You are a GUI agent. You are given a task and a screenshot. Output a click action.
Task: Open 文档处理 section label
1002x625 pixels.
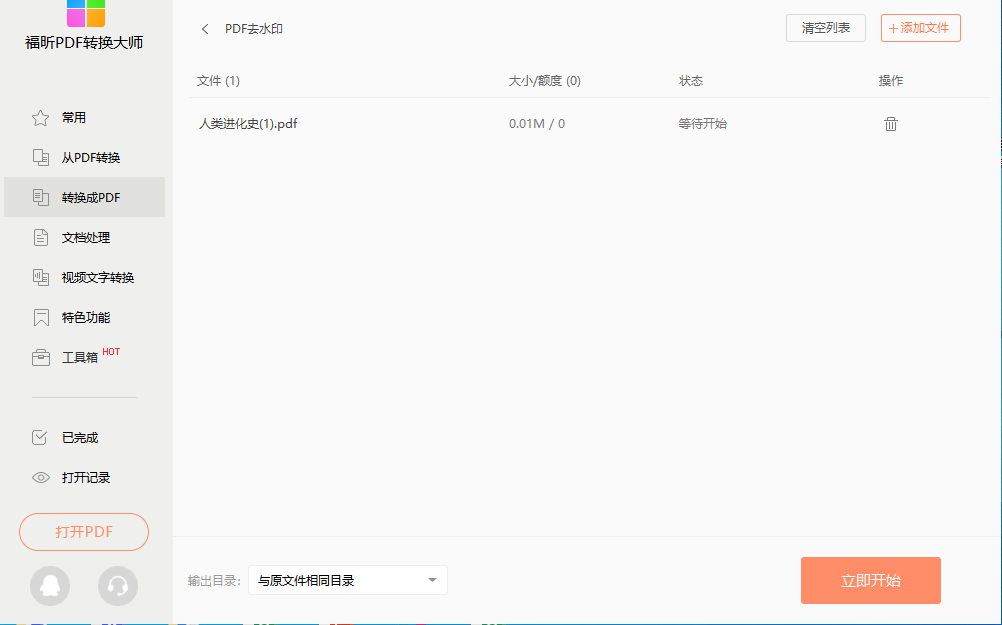point(86,238)
